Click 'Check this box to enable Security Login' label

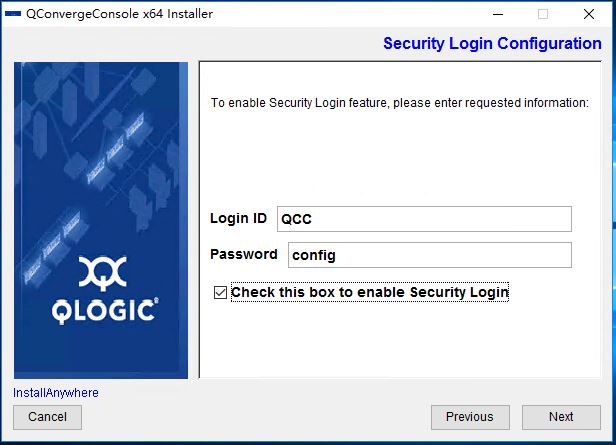[x=370, y=292]
